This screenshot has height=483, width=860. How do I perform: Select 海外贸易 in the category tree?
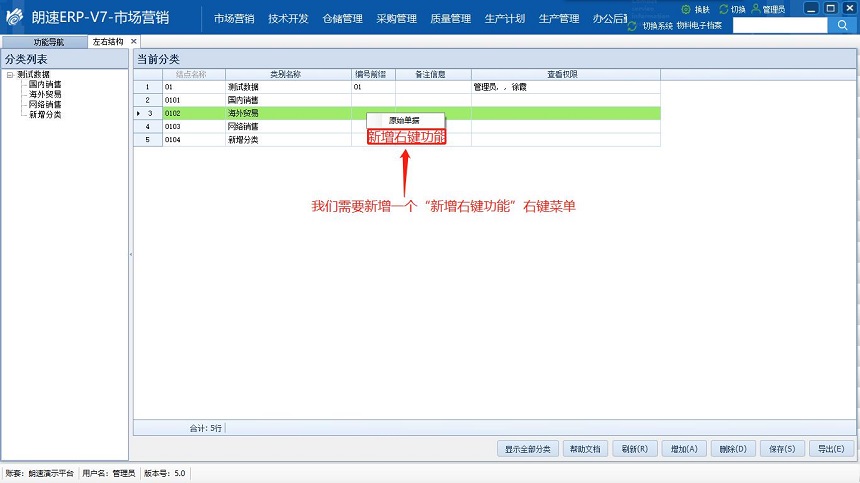pos(45,94)
